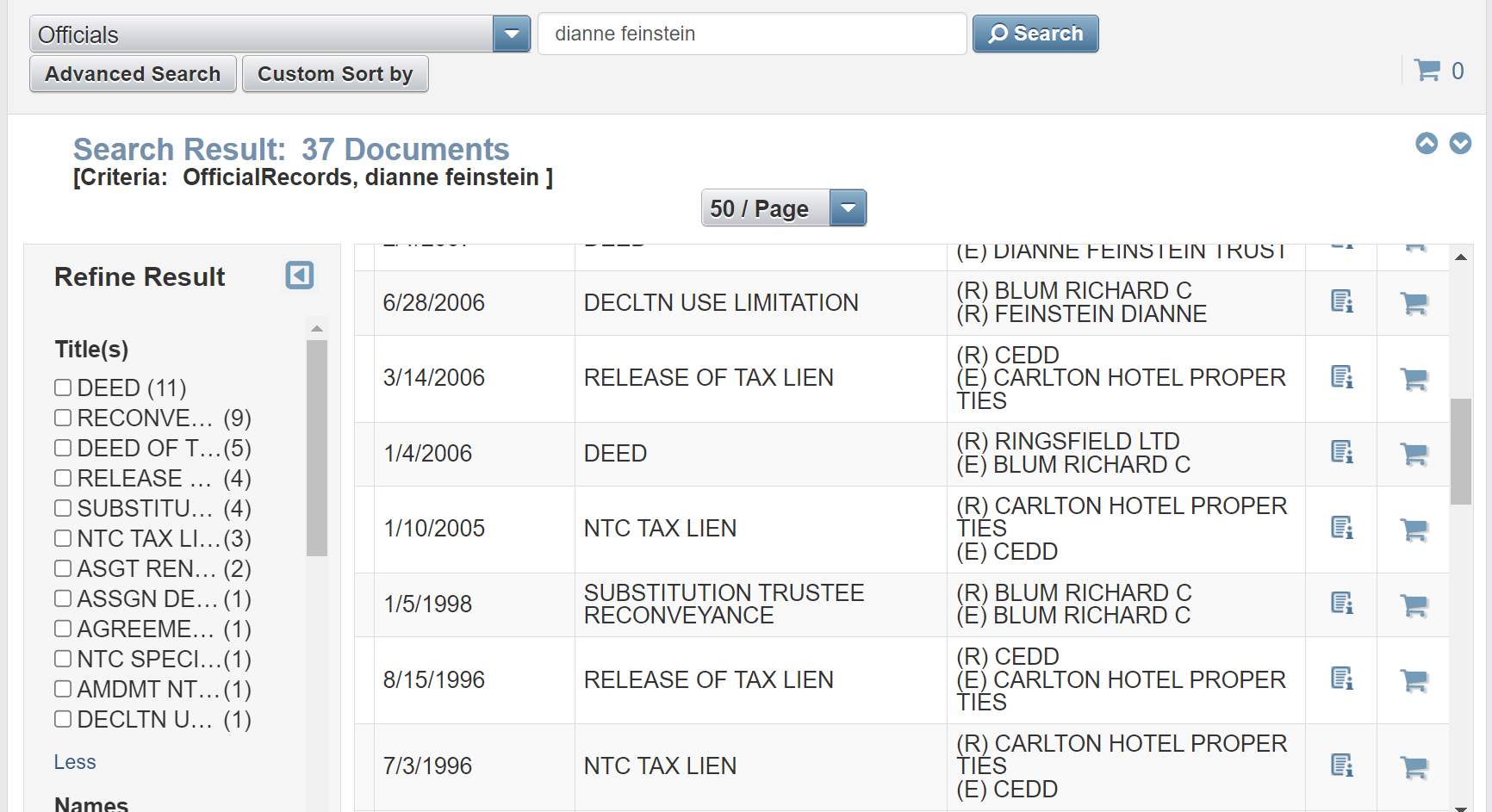Image resolution: width=1492 pixels, height=812 pixels.
Task: View document details for 1/10/2005 NTC TAX LIEN
Action: pos(1342,529)
